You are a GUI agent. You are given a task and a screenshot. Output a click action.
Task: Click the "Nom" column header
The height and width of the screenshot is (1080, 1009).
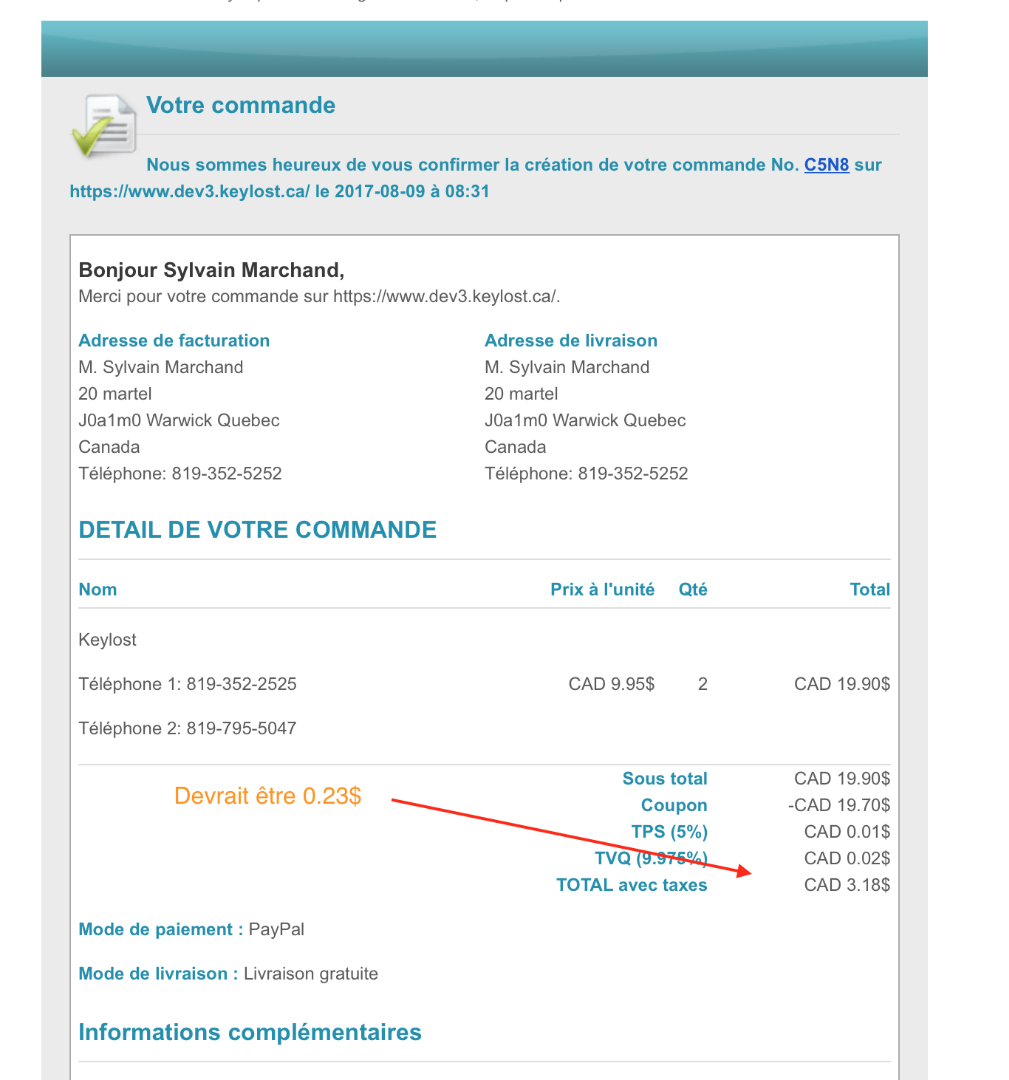[98, 590]
